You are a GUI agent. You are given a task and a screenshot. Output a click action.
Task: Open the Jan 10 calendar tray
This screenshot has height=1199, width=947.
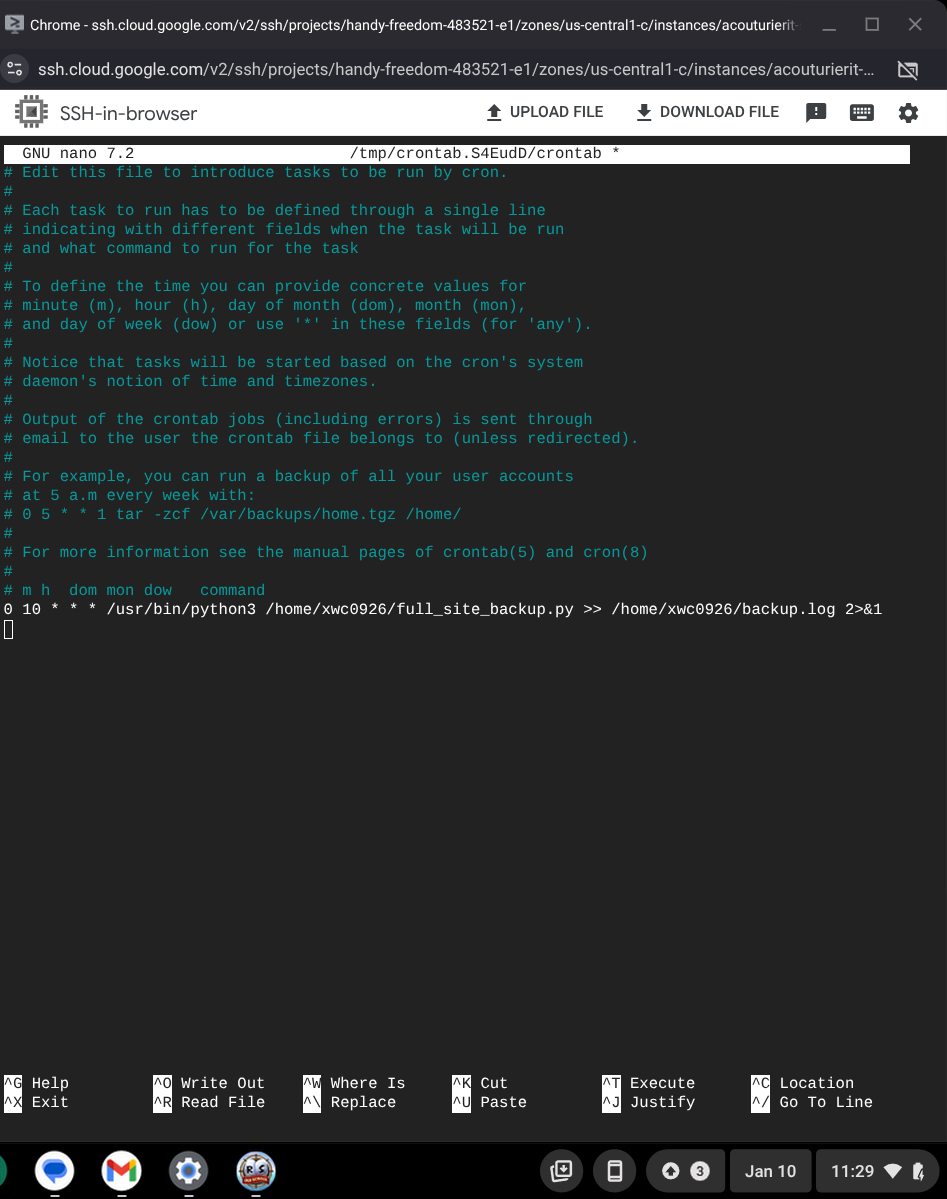pyautogui.click(x=770, y=1170)
